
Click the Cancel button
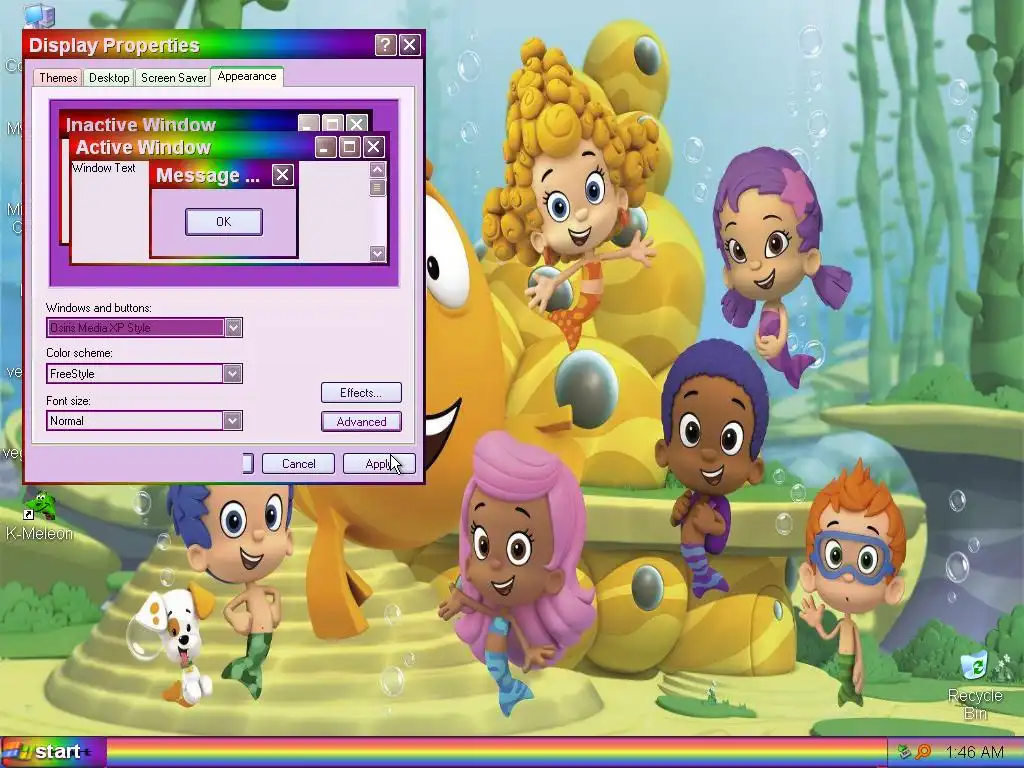click(298, 464)
